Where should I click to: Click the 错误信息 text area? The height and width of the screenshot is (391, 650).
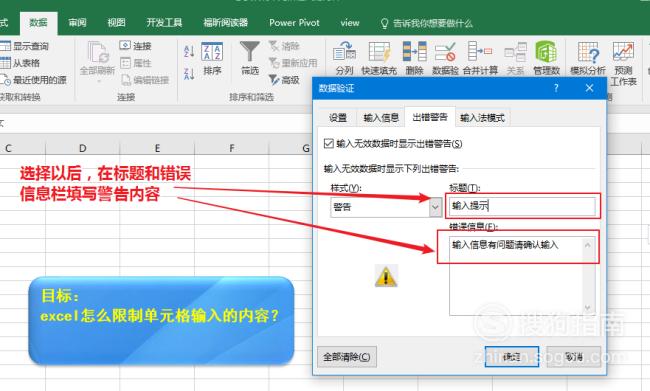click(522, 275)
